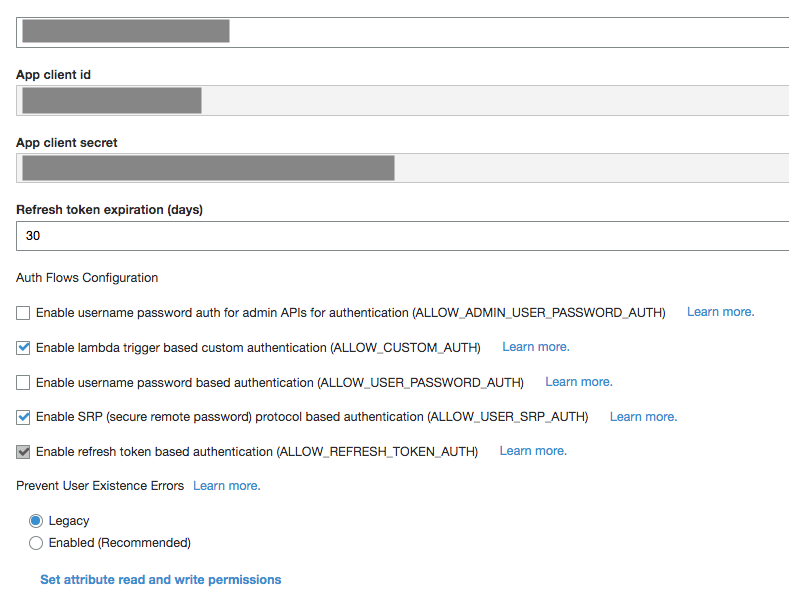Open Learn more for Prevent User Existence Errors

click(x=226, y=486)
